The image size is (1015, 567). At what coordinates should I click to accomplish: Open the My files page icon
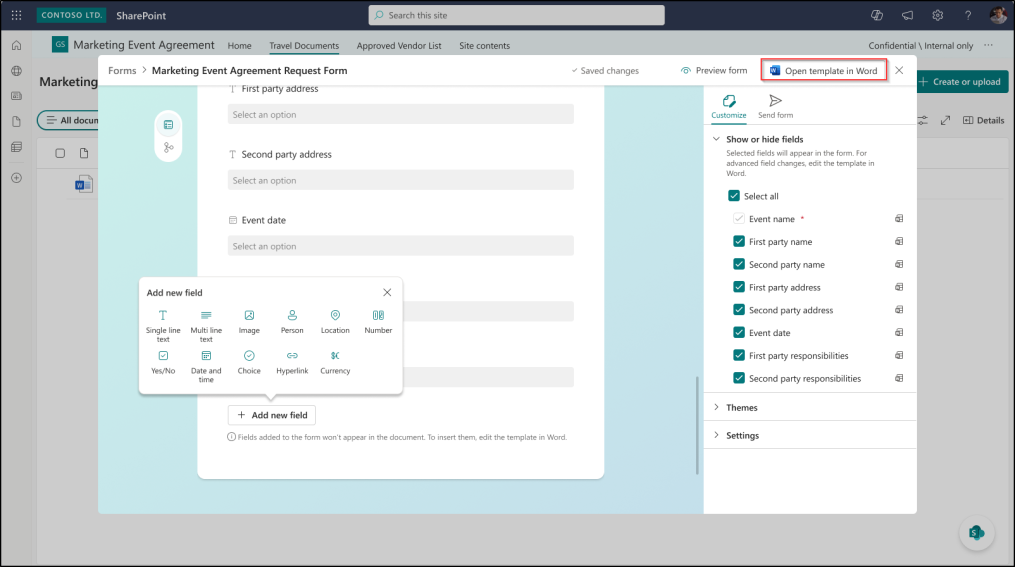click(x=17, y=122)
